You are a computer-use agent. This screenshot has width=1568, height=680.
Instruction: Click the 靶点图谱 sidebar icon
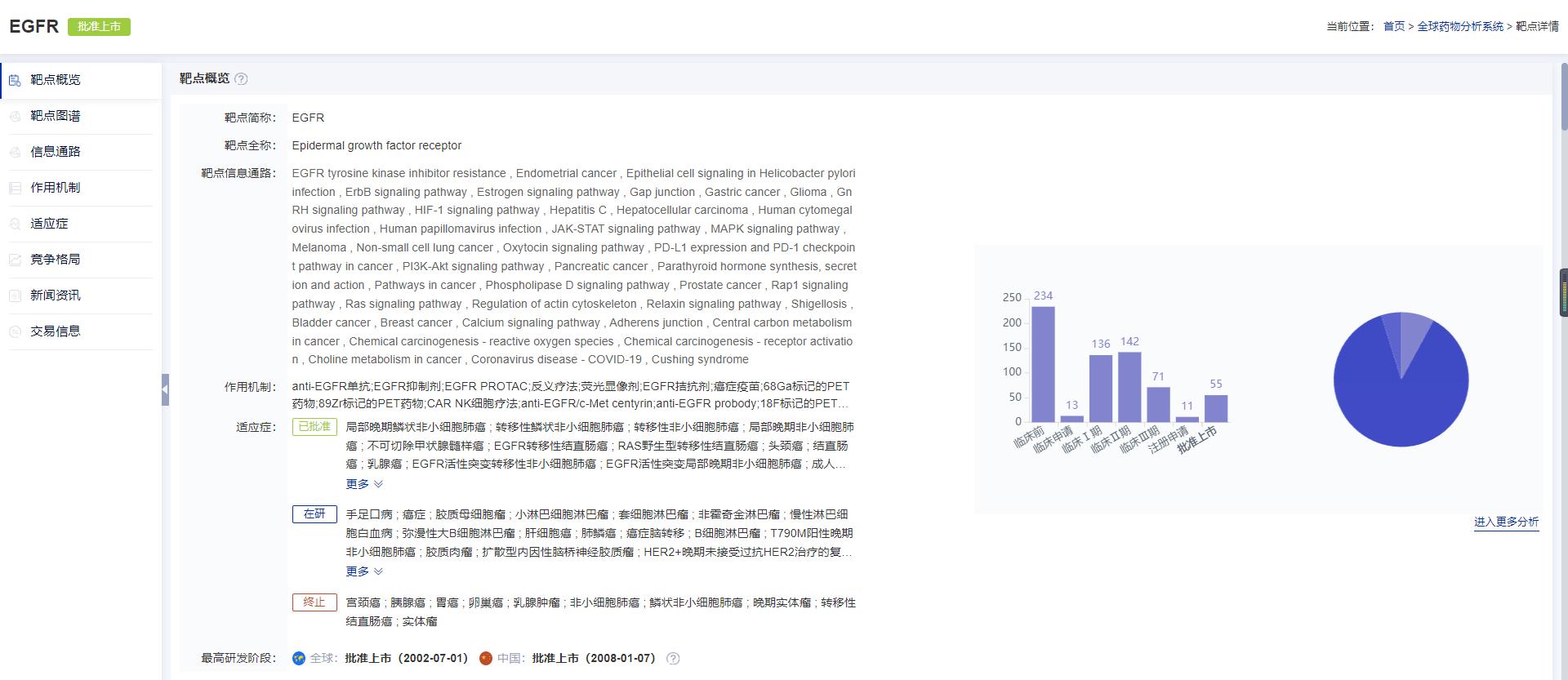tap(15, 116)
